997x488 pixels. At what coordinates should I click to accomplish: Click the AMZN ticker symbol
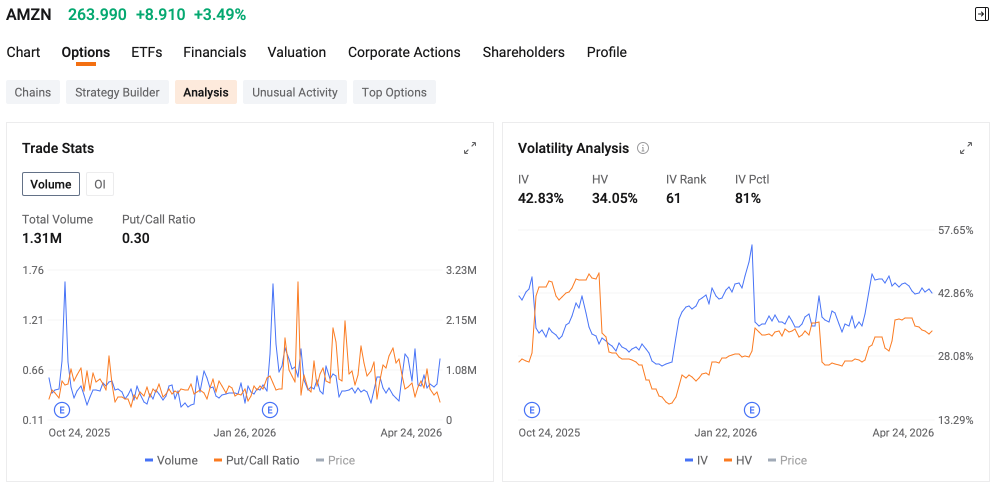click(29, 14)
